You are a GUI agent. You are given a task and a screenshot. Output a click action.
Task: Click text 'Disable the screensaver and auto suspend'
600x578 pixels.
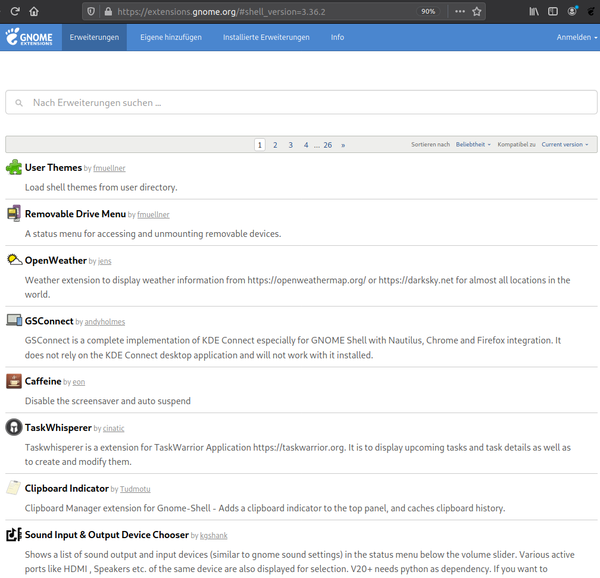(108, 401)
